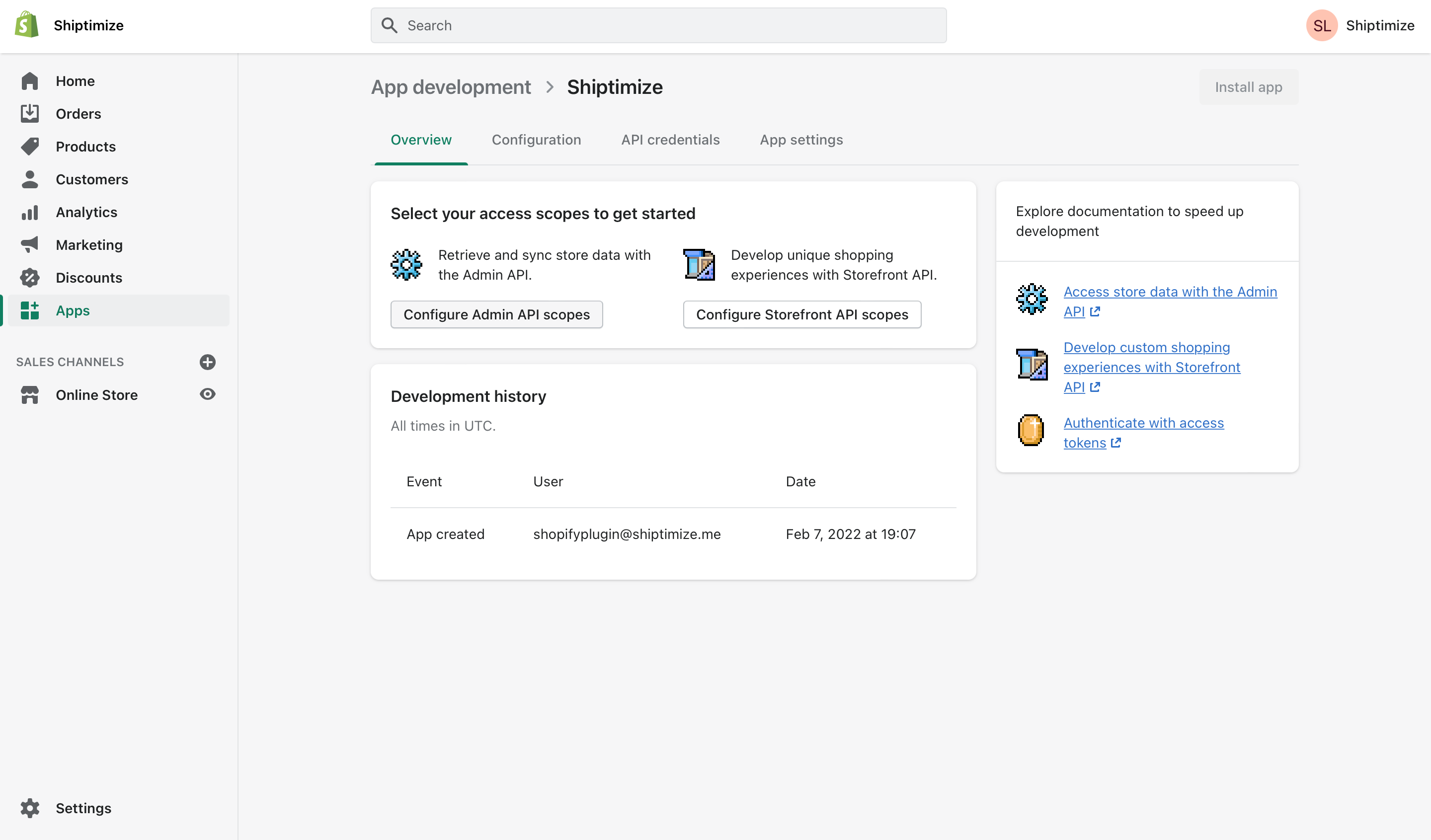The width and height of the screenshot is (1431, 840).
Task: Click the Storefront API icon in scopes card
Action: pos(699,265)
